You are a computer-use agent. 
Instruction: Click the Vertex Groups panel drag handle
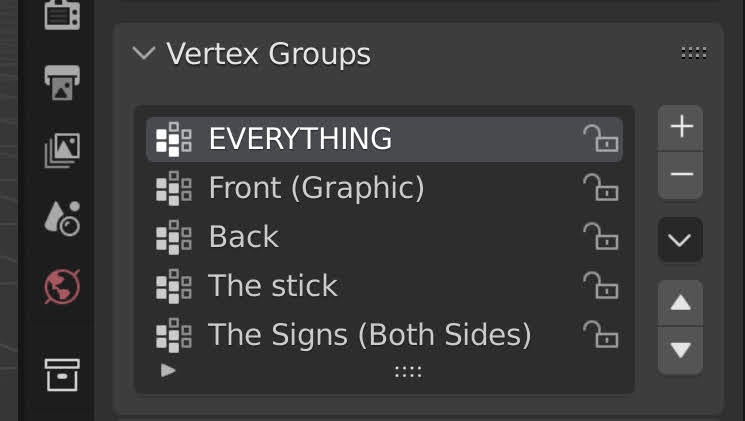693,53
